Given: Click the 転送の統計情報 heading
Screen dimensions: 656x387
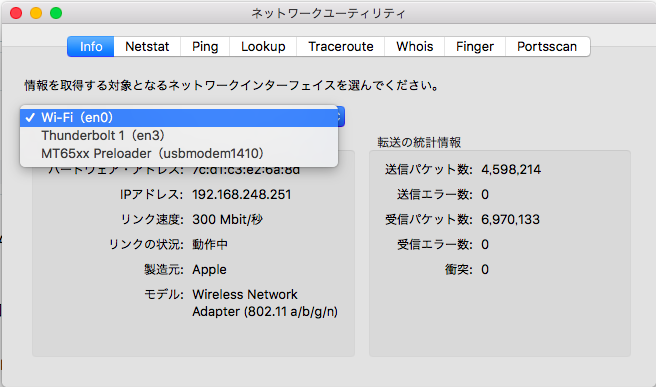Looking at the screenshot, I should coord(419,142).
